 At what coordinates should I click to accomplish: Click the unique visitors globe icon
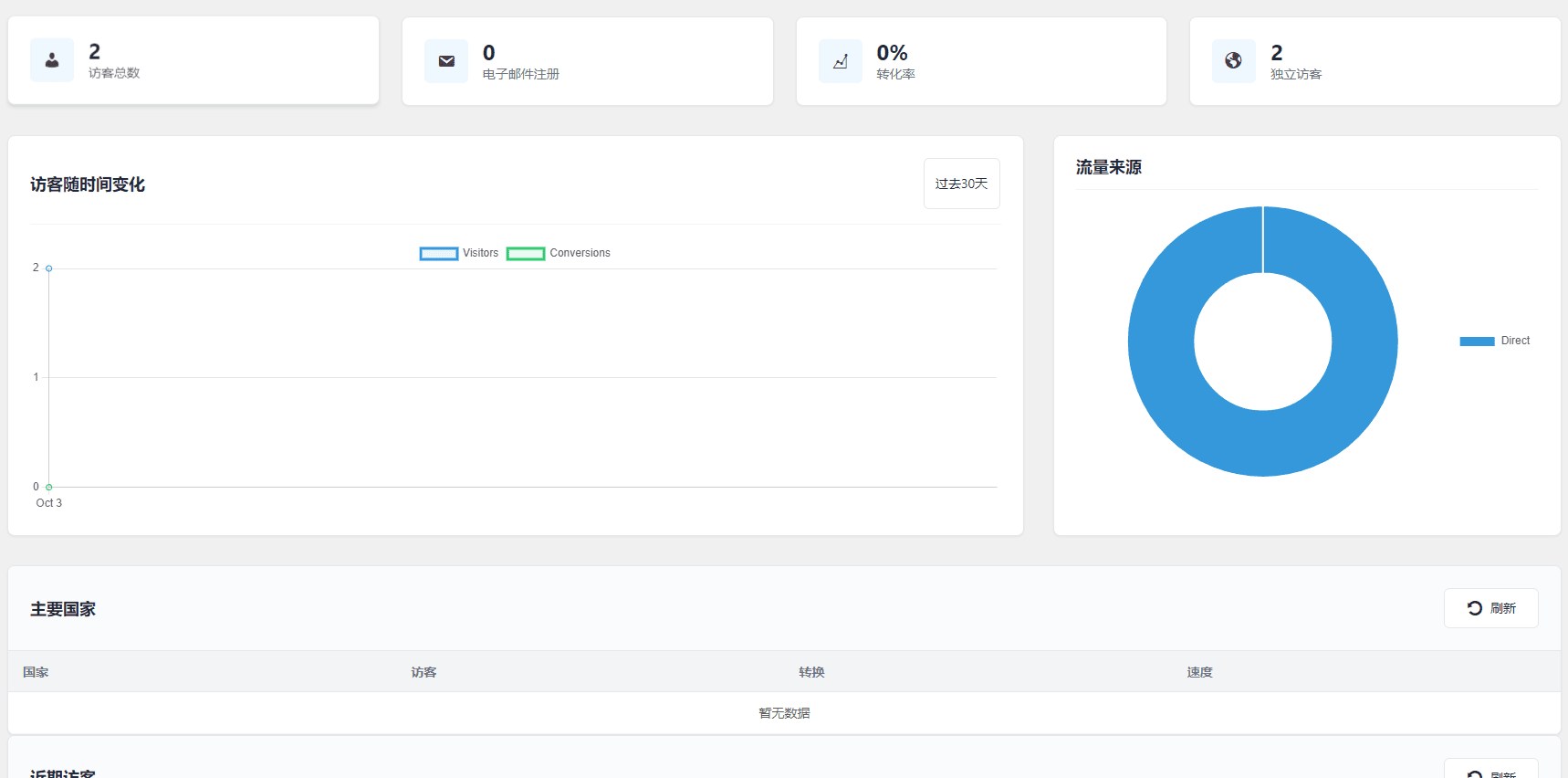tap(1234, 61)
